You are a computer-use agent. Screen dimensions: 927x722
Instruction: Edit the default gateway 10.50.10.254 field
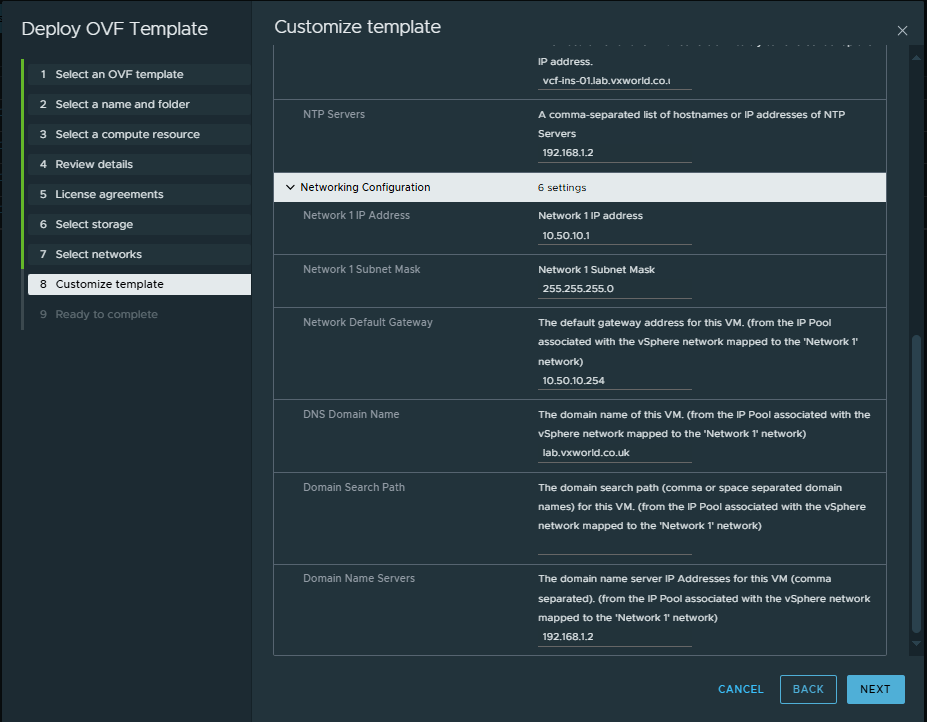(614, 381)
